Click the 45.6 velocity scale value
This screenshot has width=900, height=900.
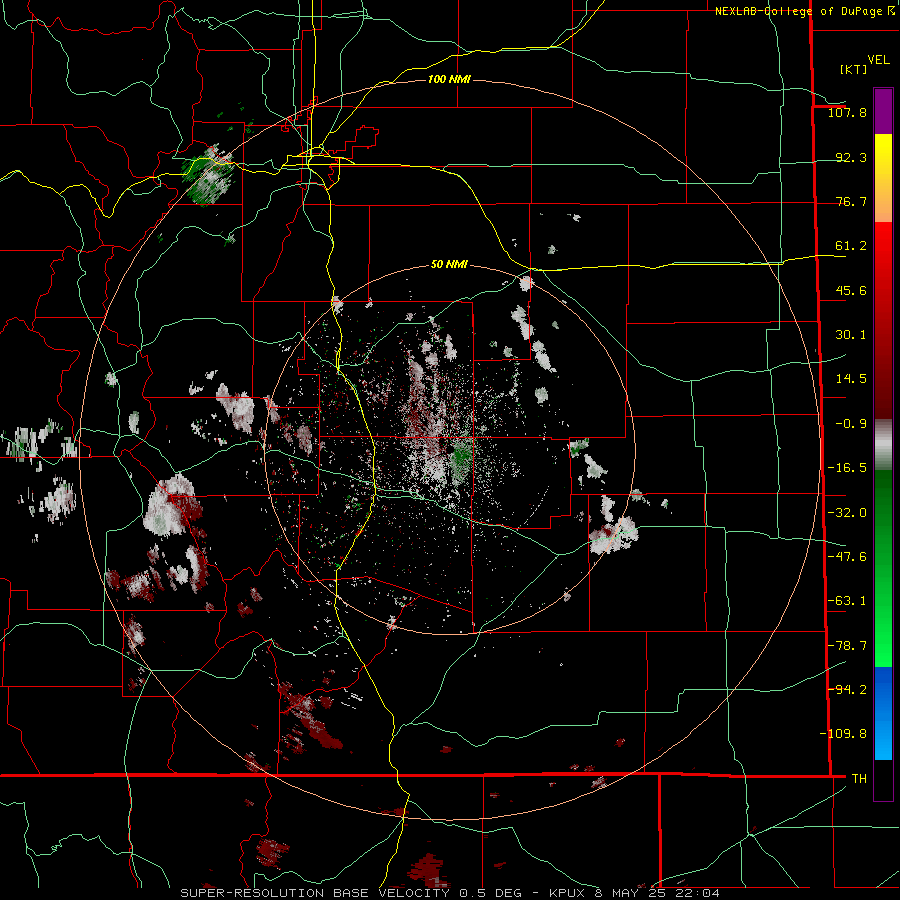click(x=851, y=290)
